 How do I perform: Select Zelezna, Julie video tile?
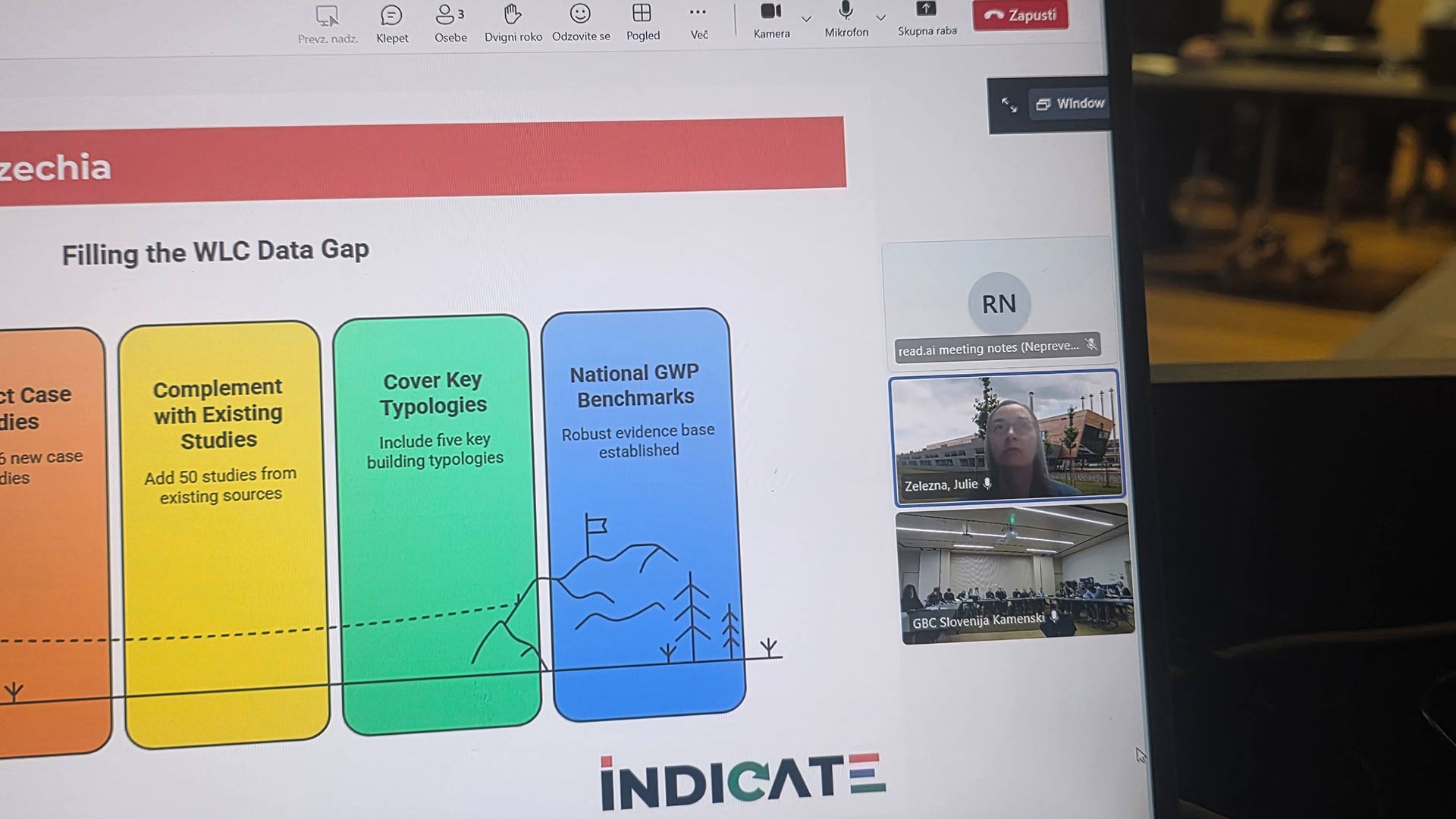pos(1006,438)
